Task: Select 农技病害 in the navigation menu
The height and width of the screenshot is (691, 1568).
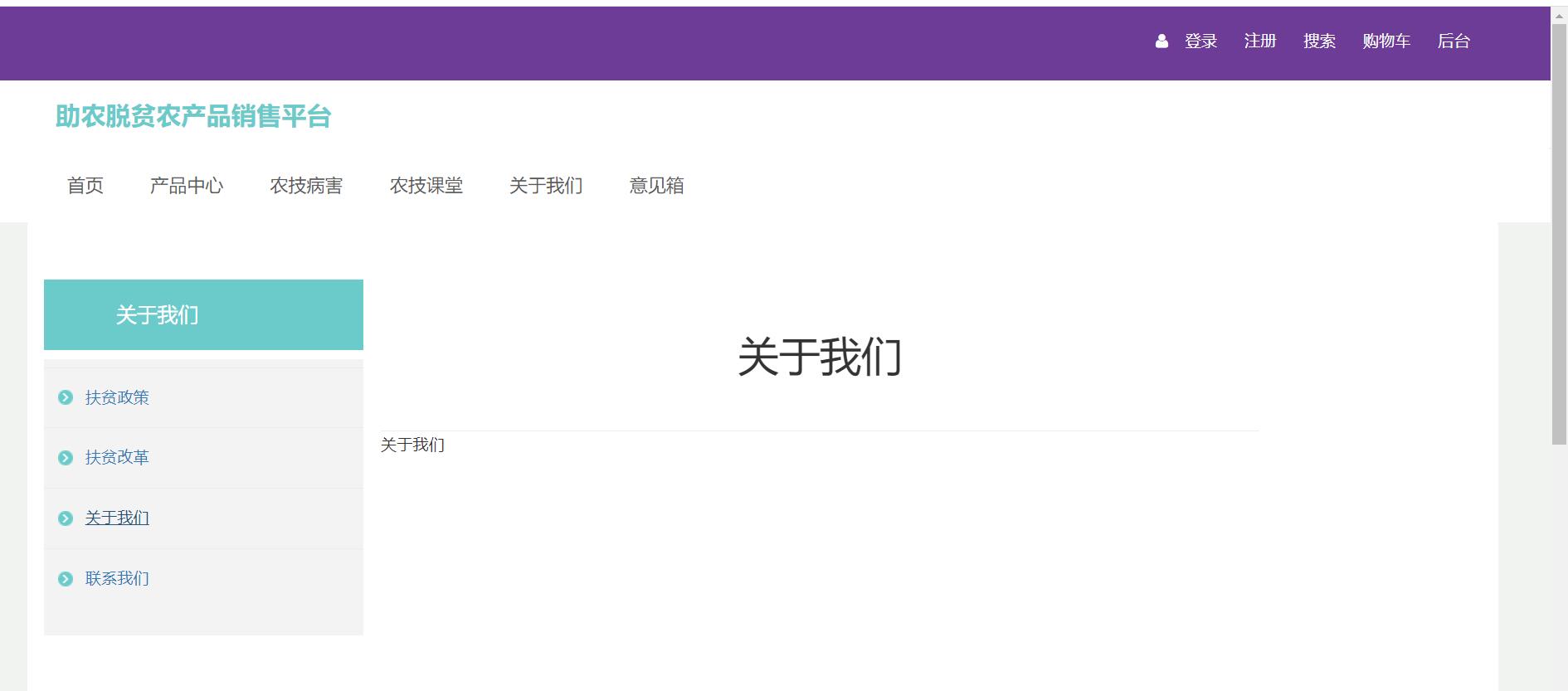Action: click(x=306, y=186)
